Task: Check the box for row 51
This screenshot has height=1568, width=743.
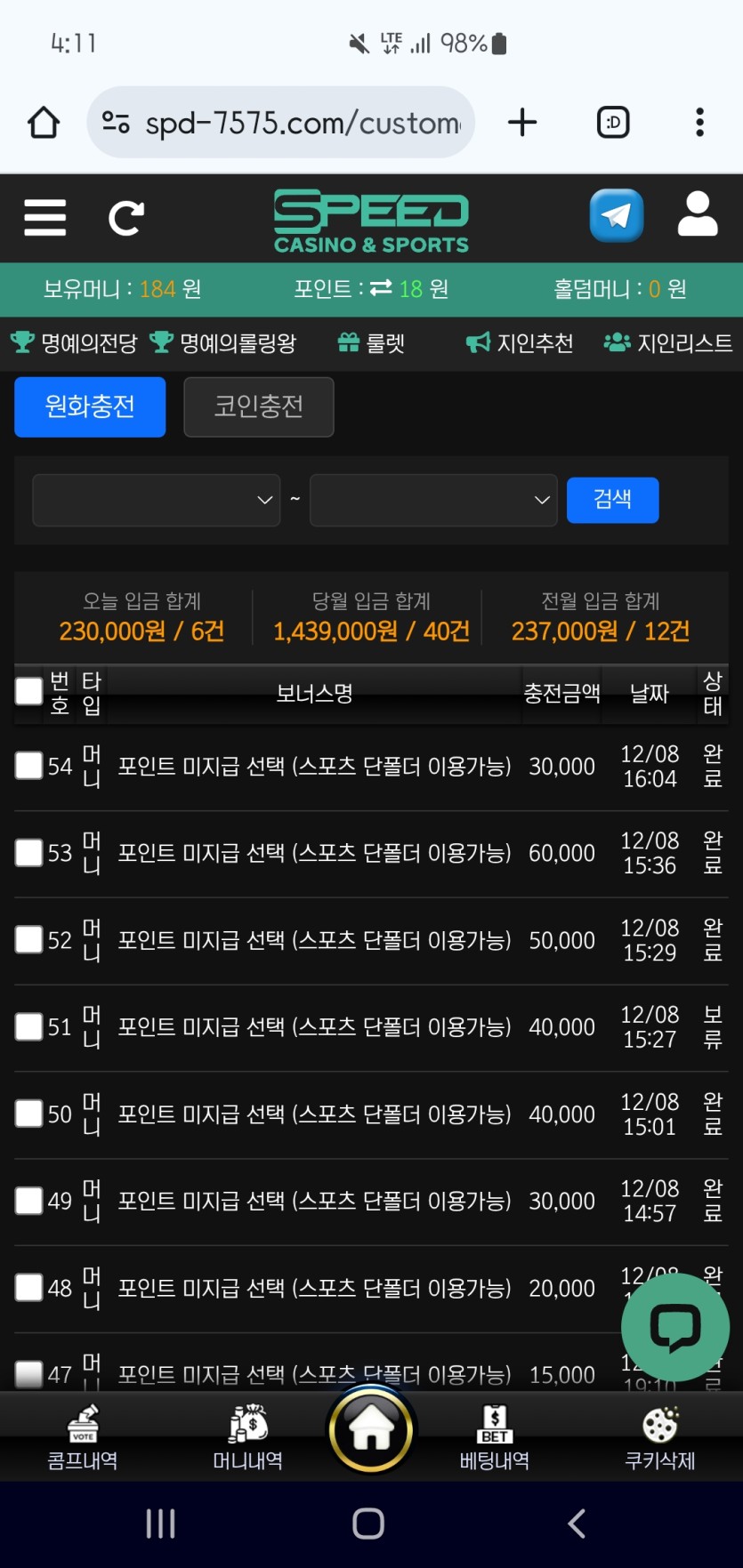Action: click(x=29, y=1026)
